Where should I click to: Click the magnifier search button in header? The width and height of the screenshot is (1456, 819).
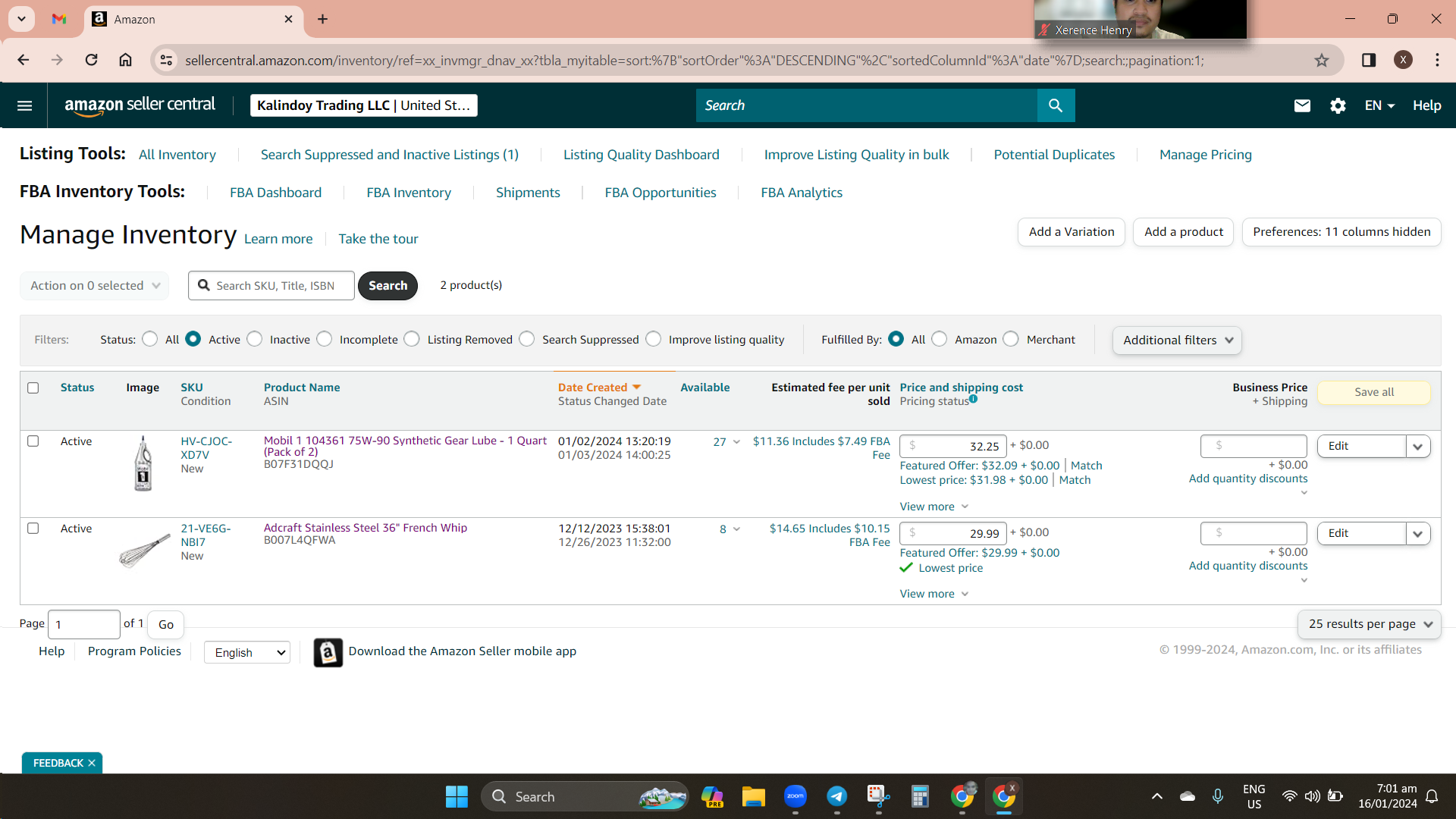tap(1056, 105)
